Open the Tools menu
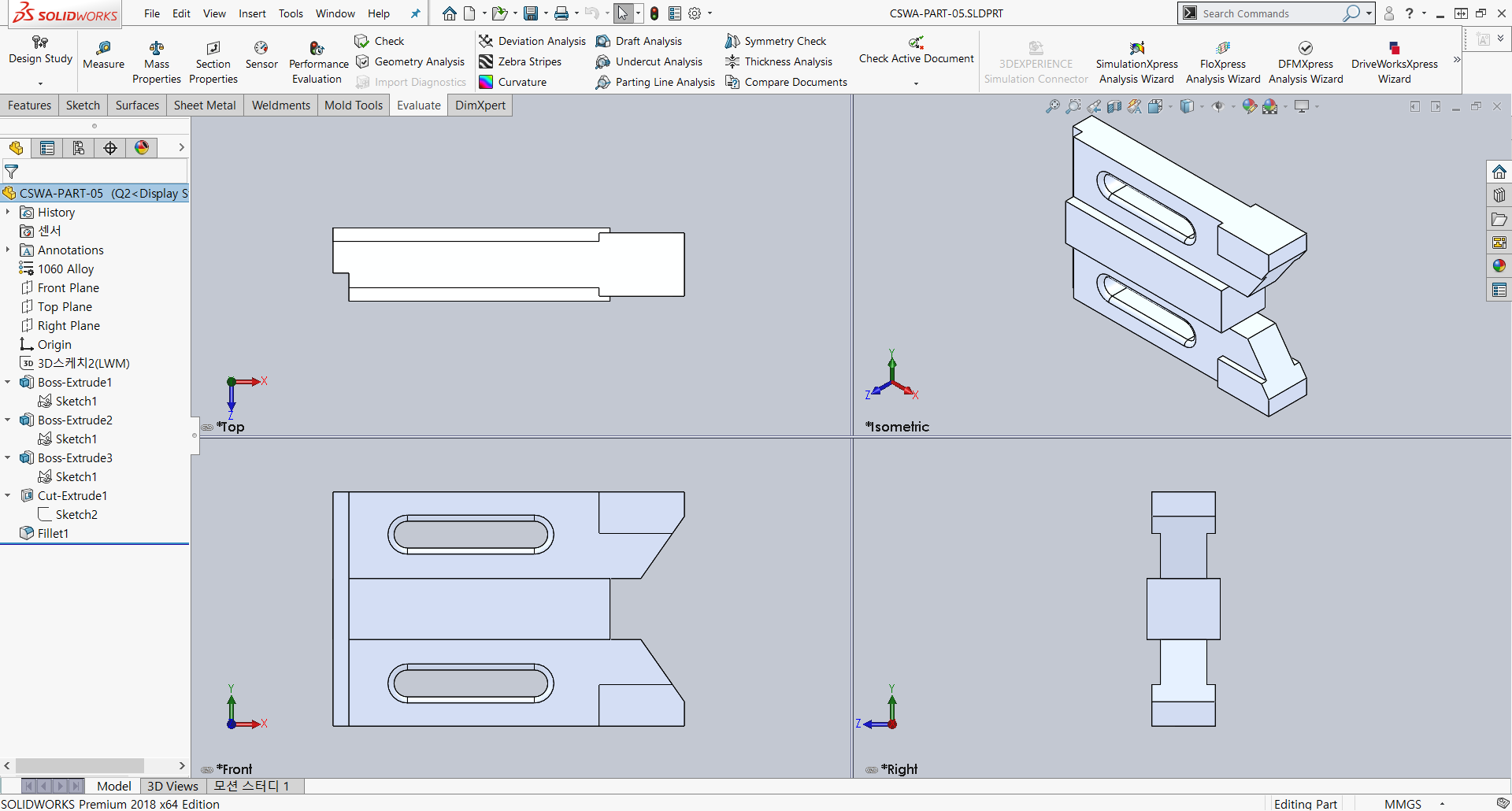The width and height of the screenshot is (1512, 811). (x=291, y=13)
